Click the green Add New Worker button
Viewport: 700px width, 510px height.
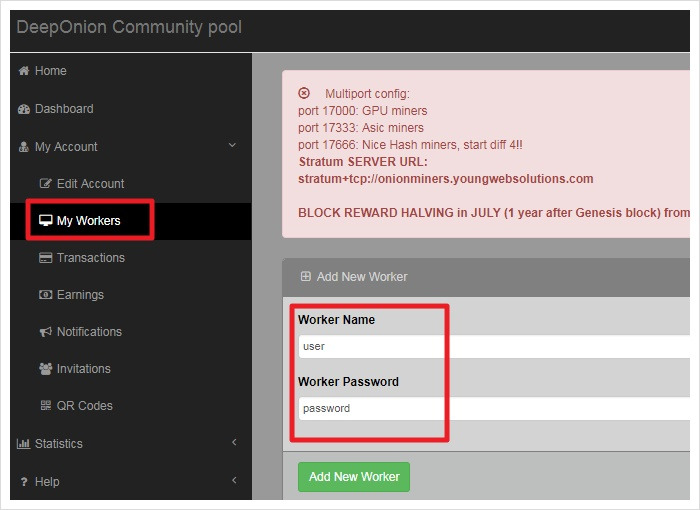pyautogui.click(x=354, y=477)
